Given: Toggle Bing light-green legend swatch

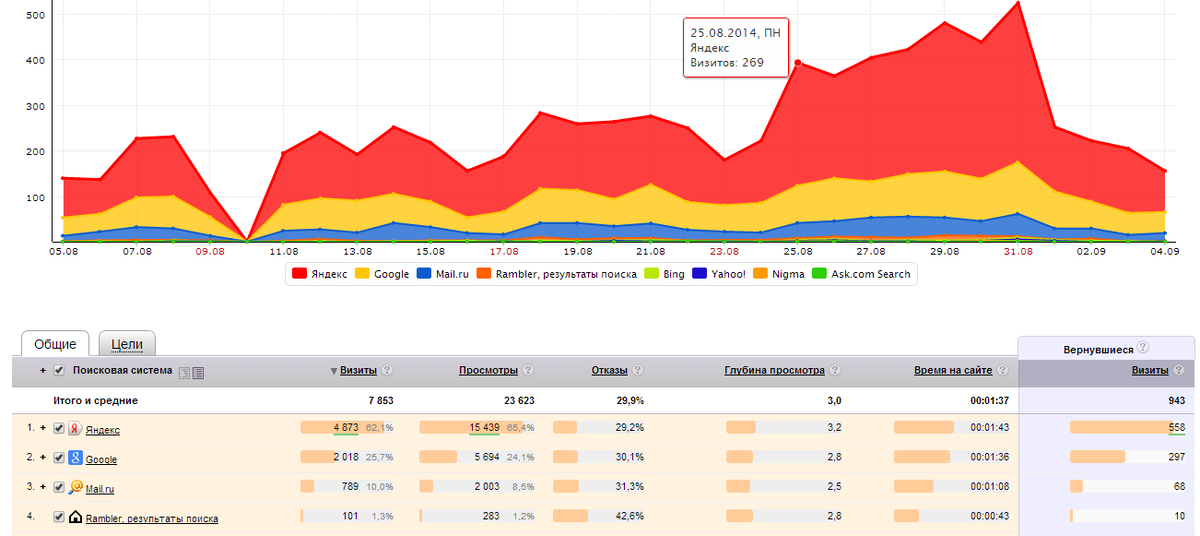Looking at the screenshot, I should pyautogui.click(x=652, y=273).
